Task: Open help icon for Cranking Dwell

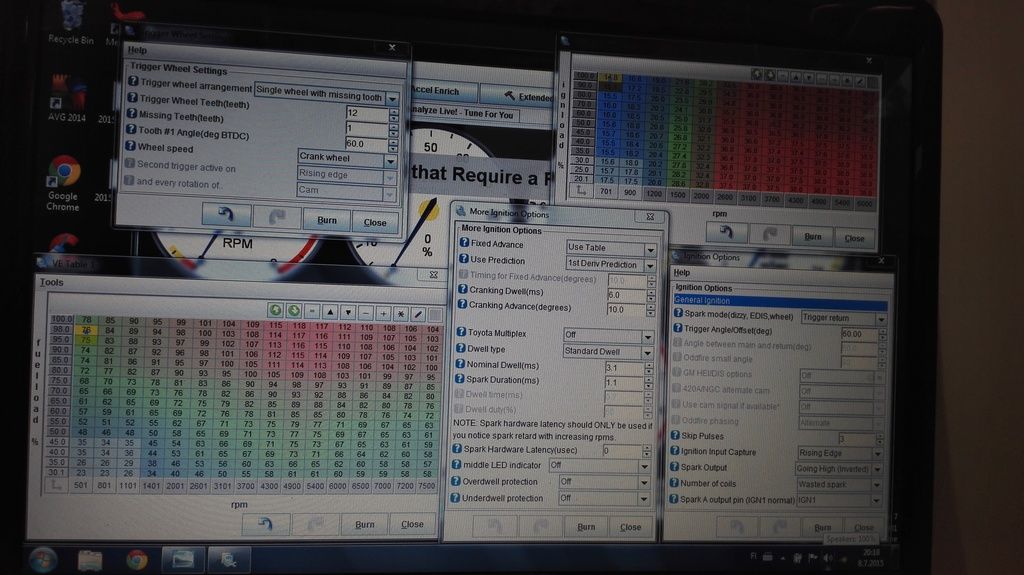Action: point(462,289)
